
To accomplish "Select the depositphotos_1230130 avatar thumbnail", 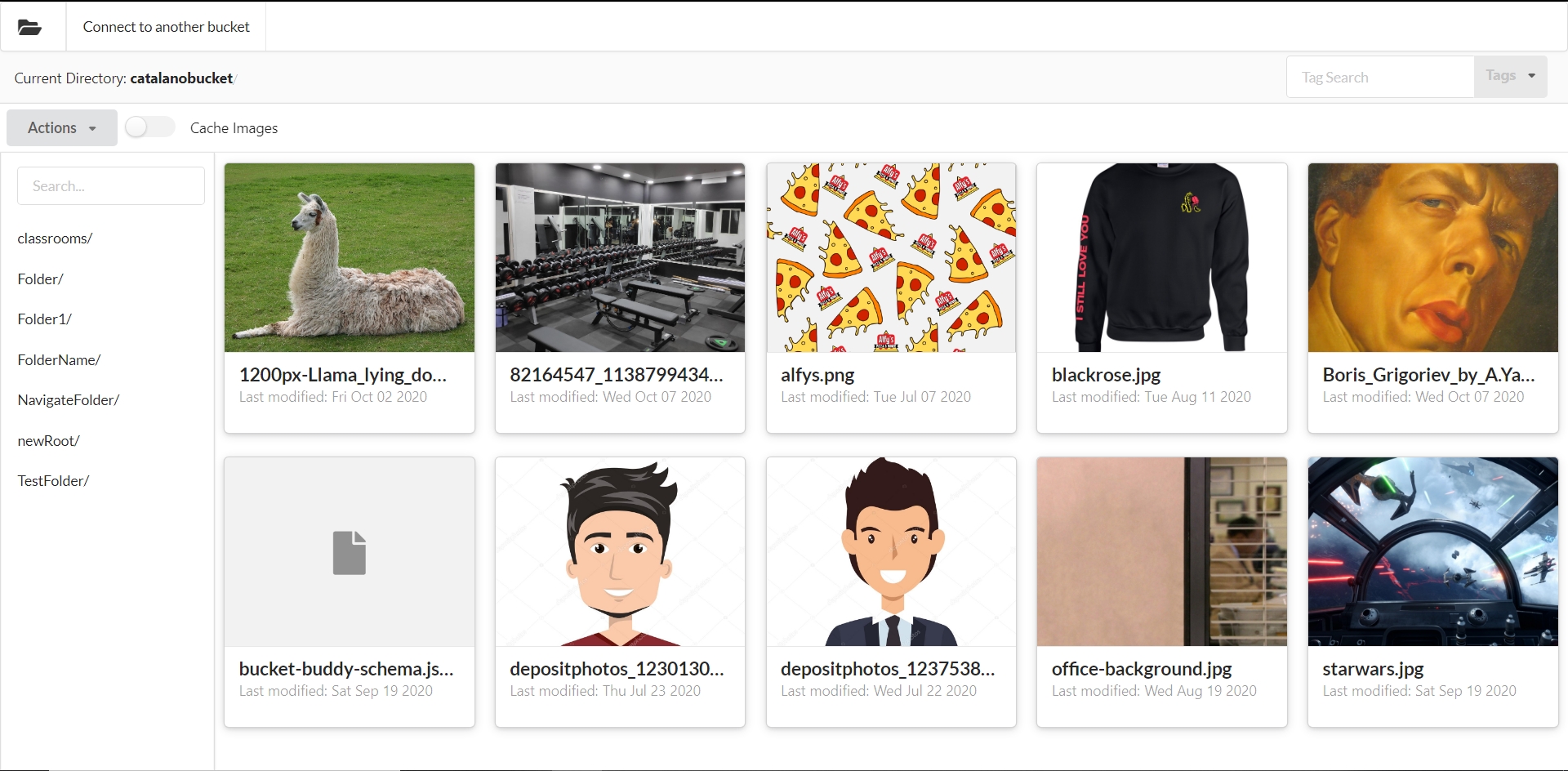I will tap(620, 551).
